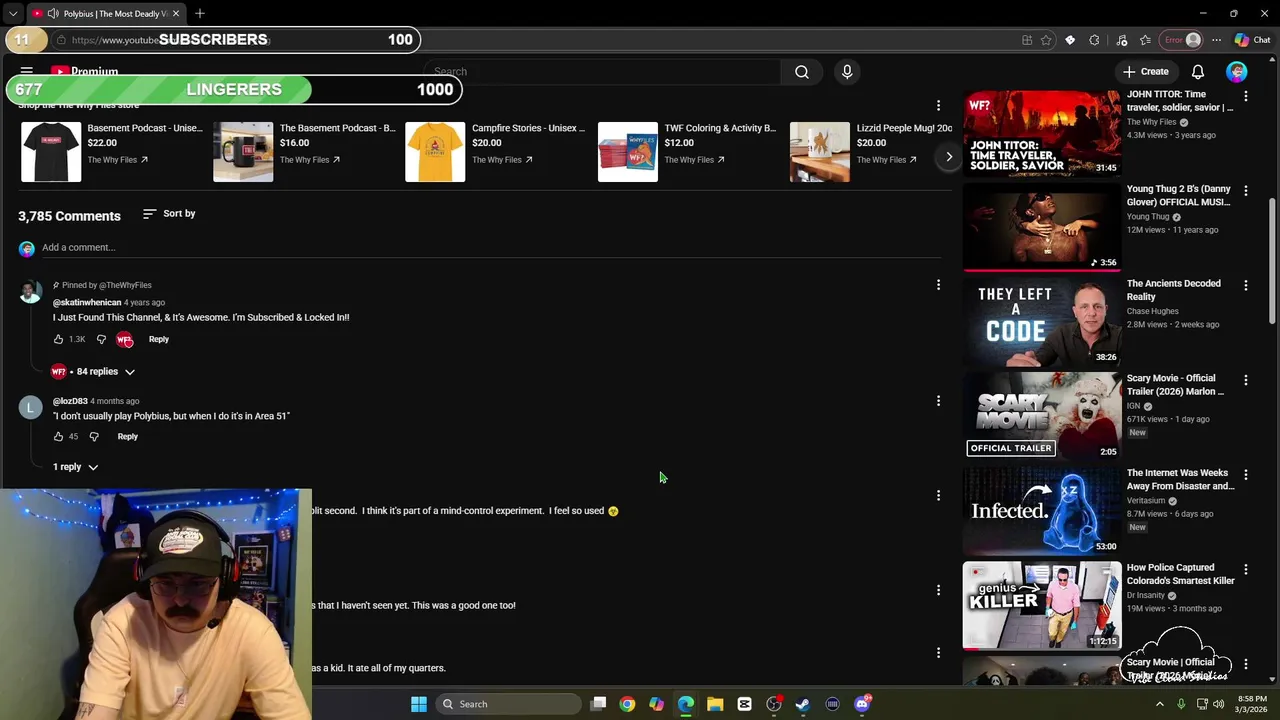The image size is (1280, 720).
Task: Open browser media control icon
Action: pyautogui.click(x=1121, y=40)
